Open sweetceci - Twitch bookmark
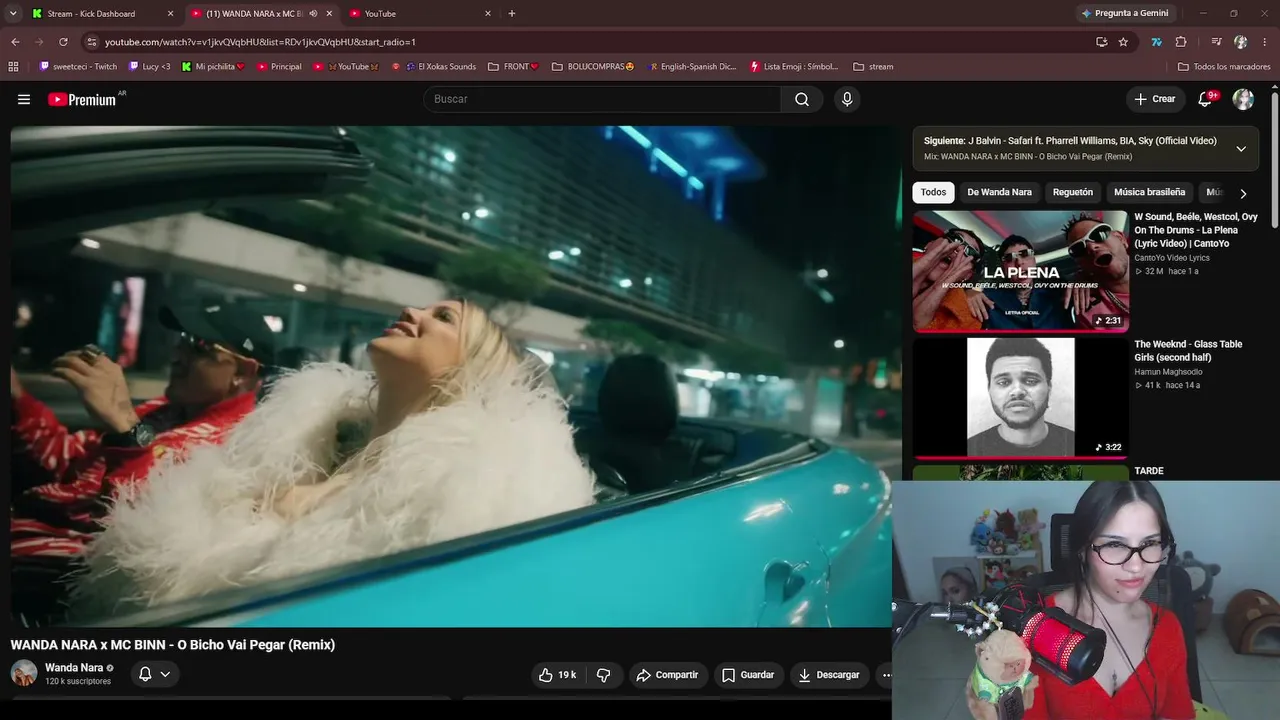The image size is (1280, 720). click(x=78, y=67)
